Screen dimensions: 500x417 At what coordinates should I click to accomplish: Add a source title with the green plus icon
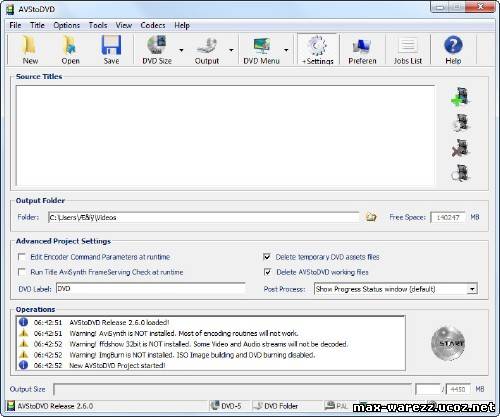(461, 97)
